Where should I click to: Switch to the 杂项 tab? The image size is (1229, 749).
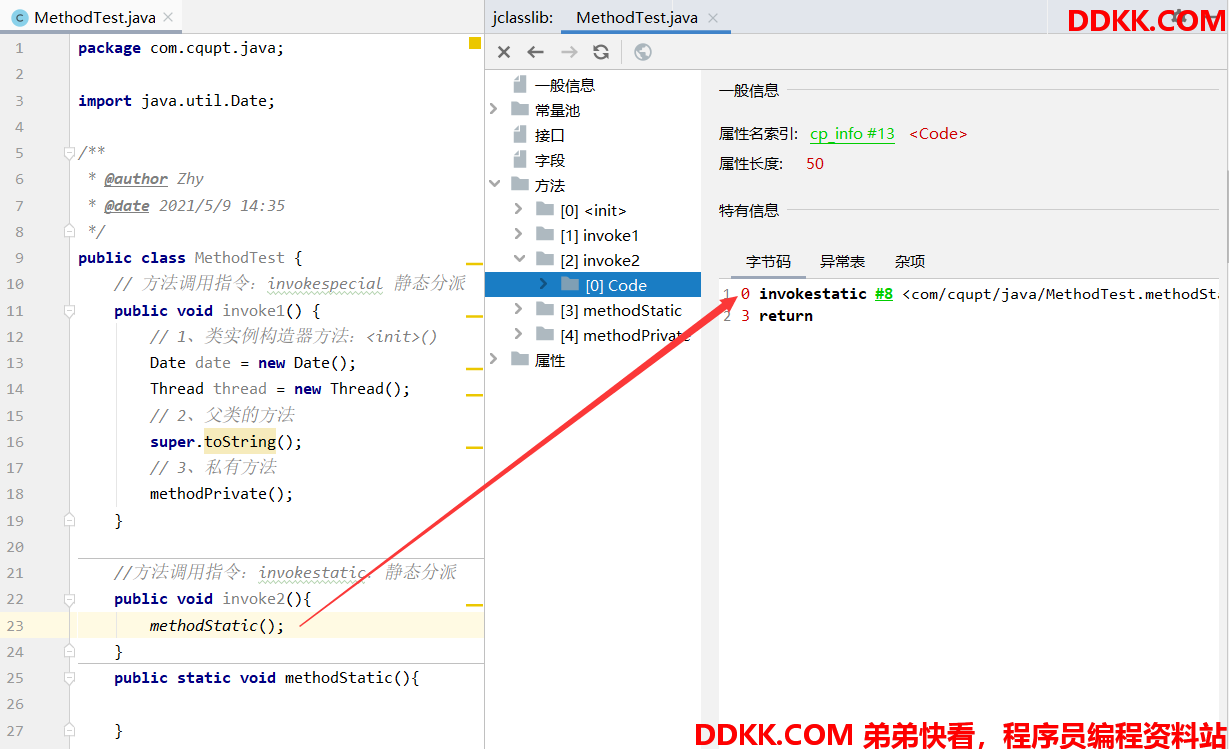pos(910,261)
